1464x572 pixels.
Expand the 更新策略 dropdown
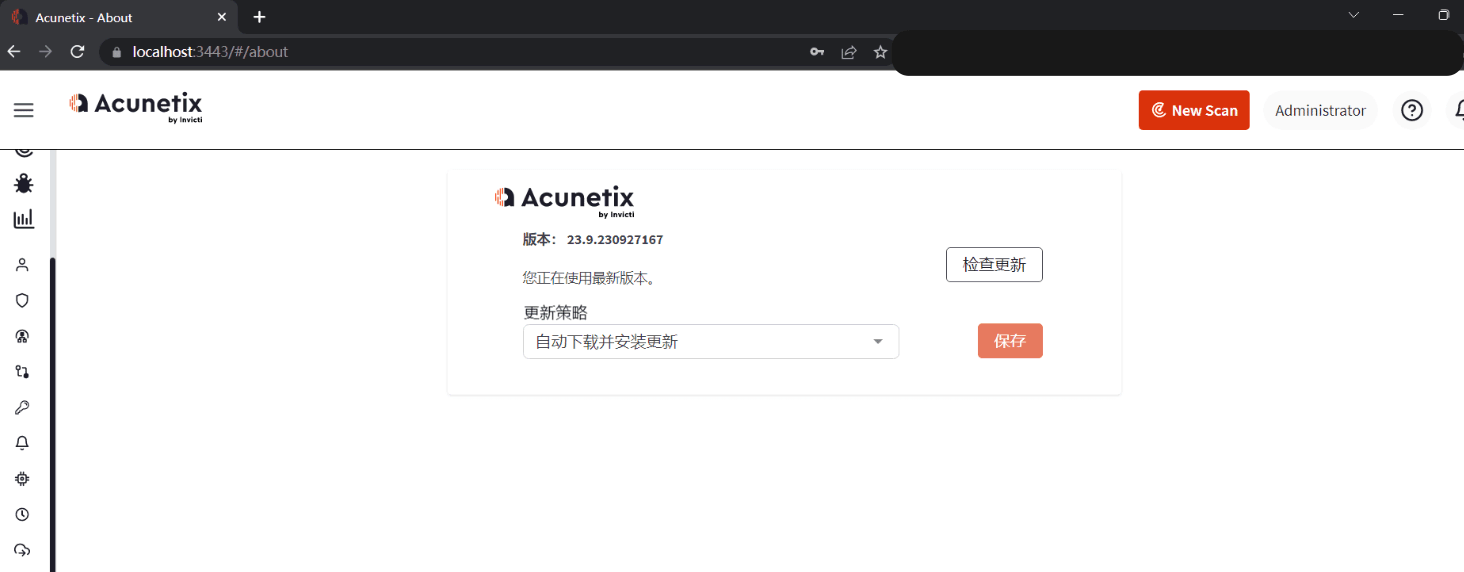(711, 342)
